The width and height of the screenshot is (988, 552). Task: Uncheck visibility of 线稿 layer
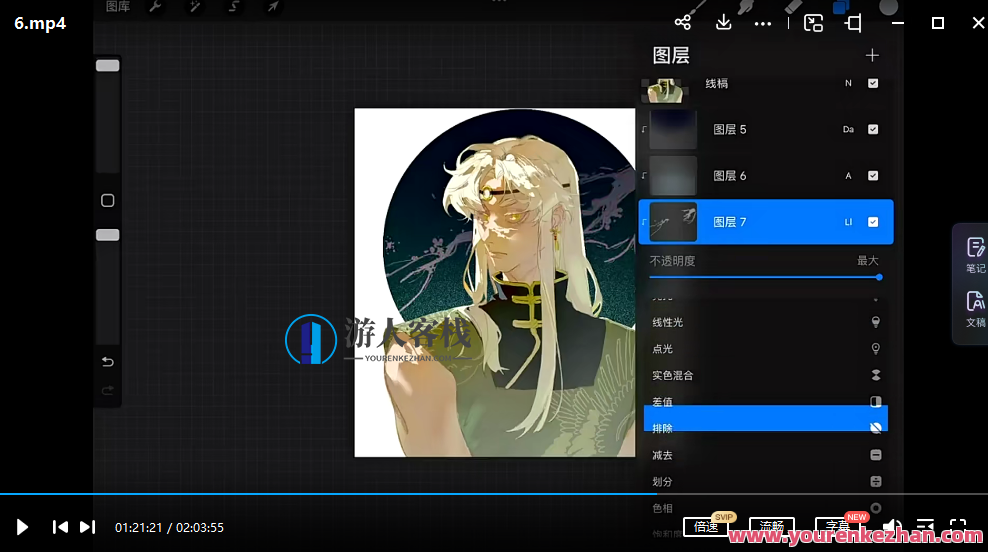(873, 84)
